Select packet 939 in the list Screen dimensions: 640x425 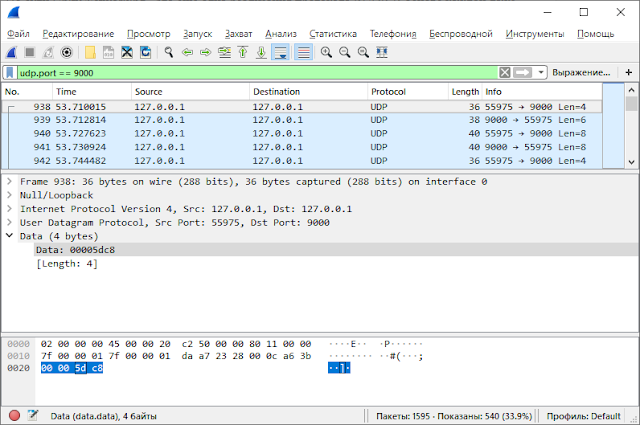[302, 120]
